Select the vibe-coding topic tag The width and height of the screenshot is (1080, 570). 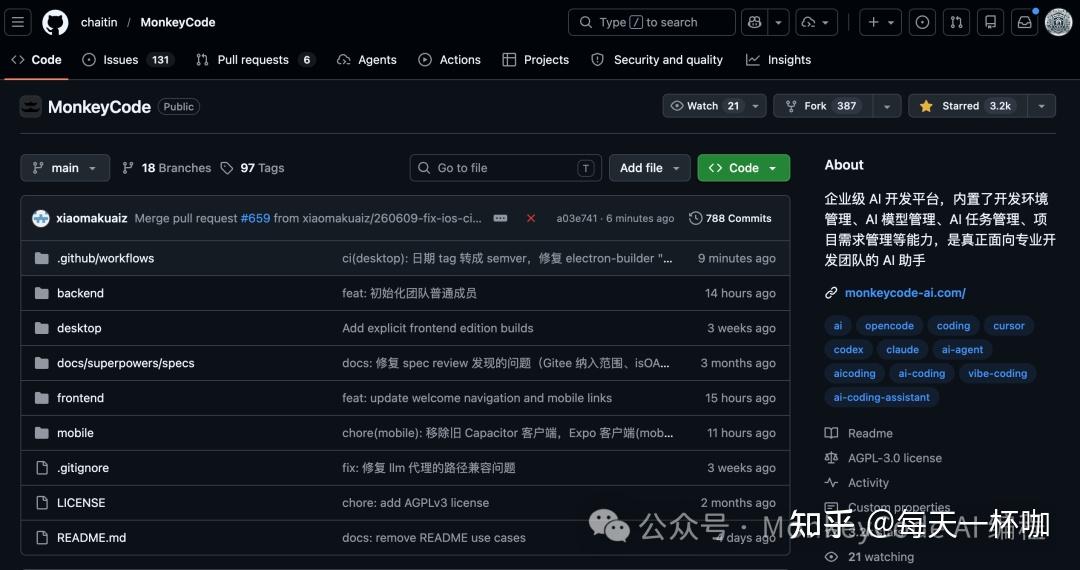[x=997, y=374]
